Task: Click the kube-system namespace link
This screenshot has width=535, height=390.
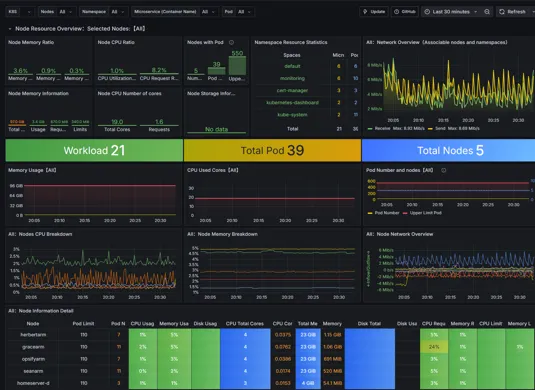Action: click(x=292, y=115)
